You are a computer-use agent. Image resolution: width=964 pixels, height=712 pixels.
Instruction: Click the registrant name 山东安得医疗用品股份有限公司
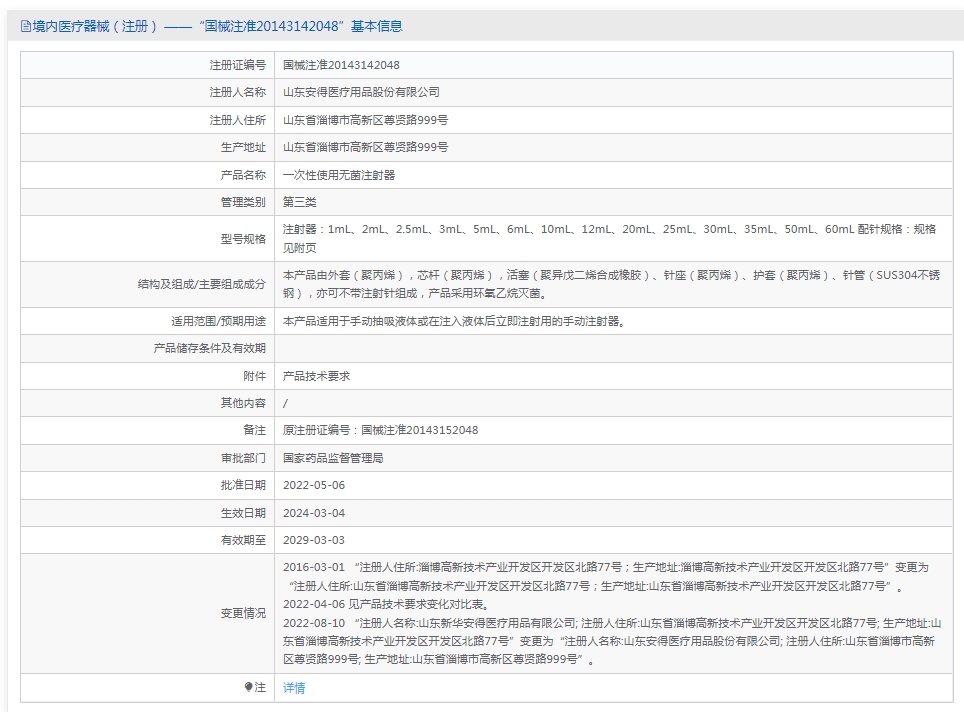(x=362, y=92)
